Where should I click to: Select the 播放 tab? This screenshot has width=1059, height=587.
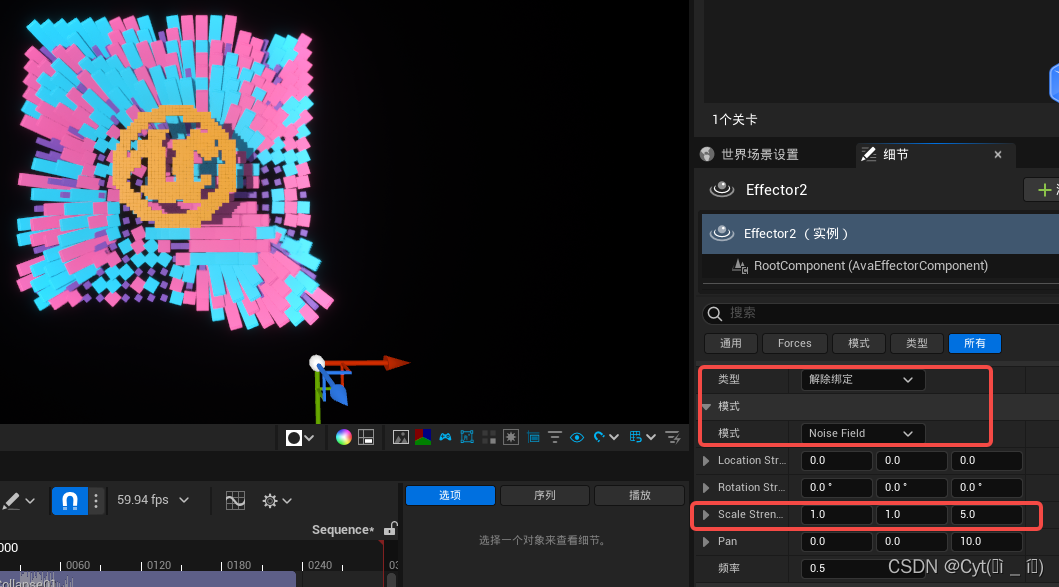coord(640,495)
